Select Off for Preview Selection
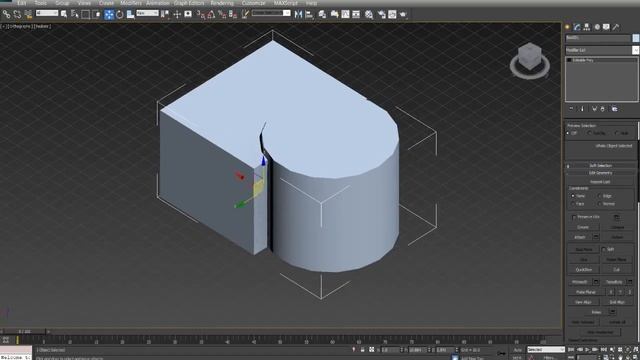This screenshot has width=640, height=360. click(x=571, y=133)
